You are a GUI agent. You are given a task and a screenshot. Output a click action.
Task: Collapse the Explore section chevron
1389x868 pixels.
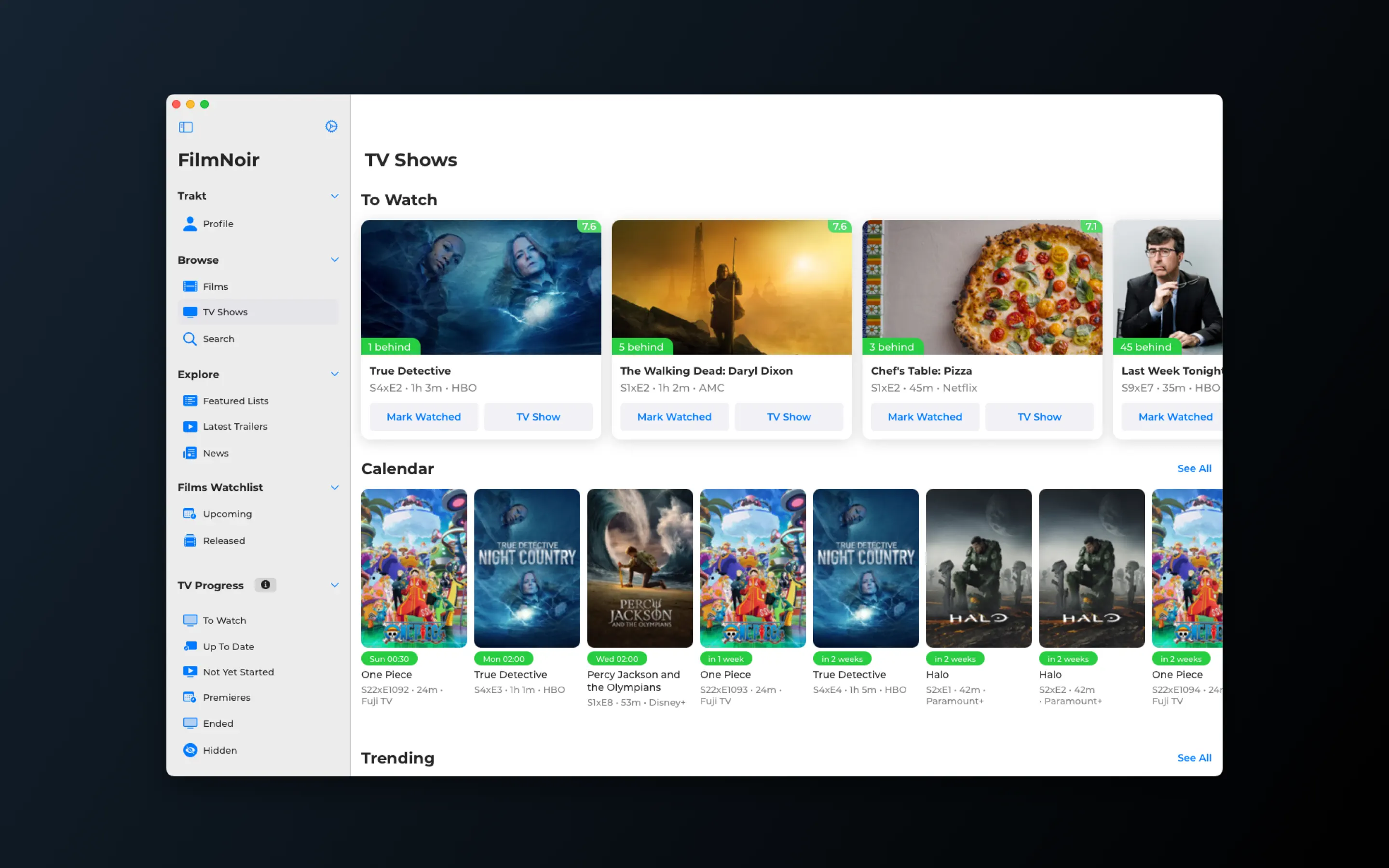point(335,374)
